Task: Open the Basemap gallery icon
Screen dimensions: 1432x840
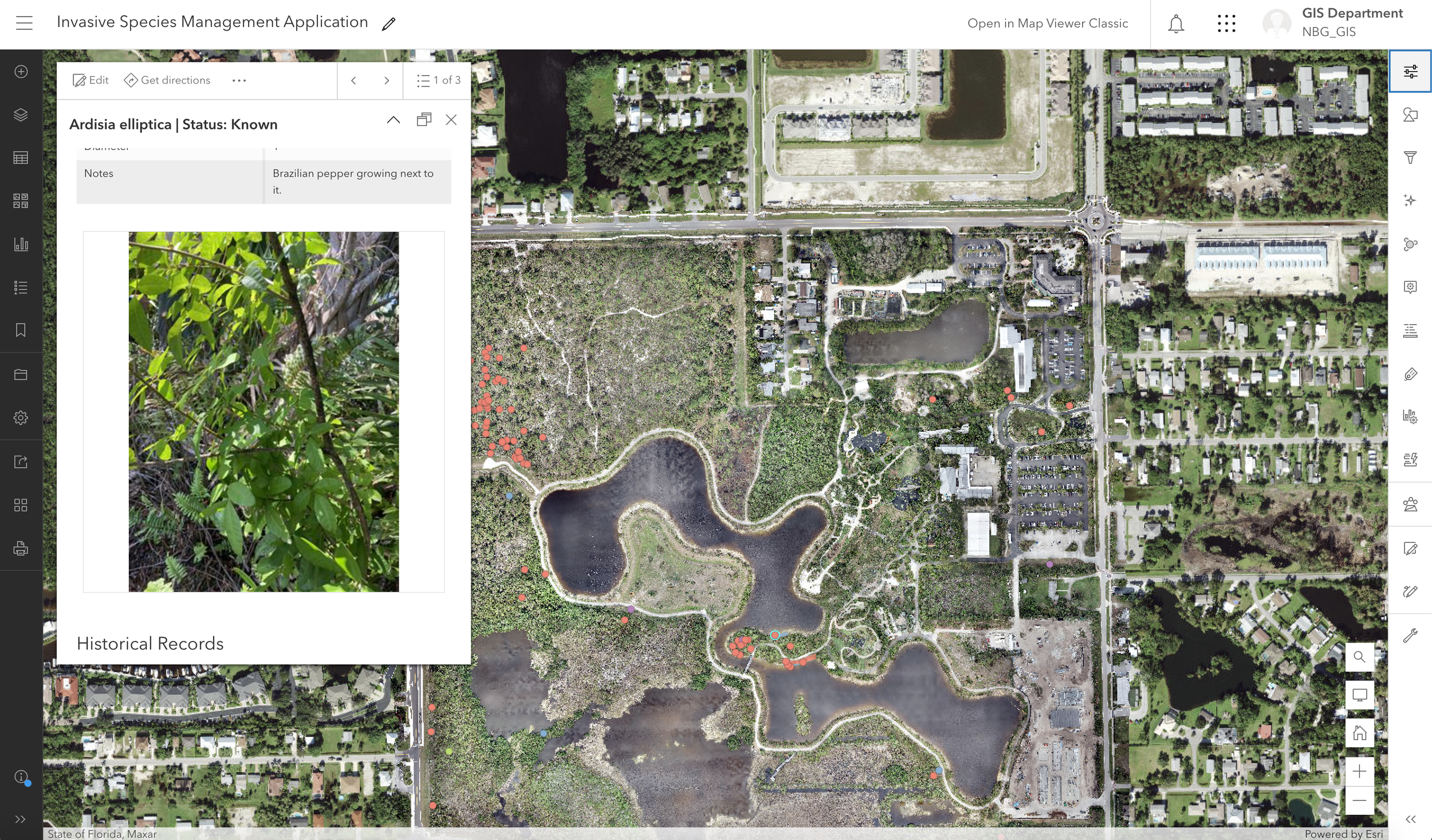Action: click(x=21, y=200)
